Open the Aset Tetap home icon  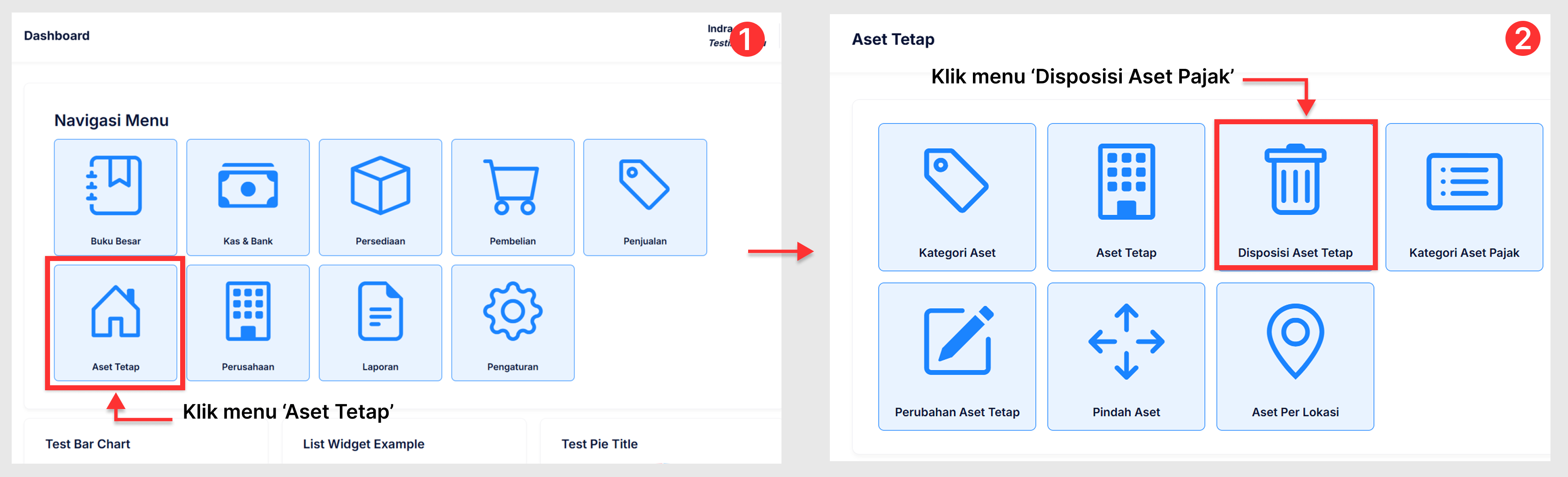[x=116, y=322]
